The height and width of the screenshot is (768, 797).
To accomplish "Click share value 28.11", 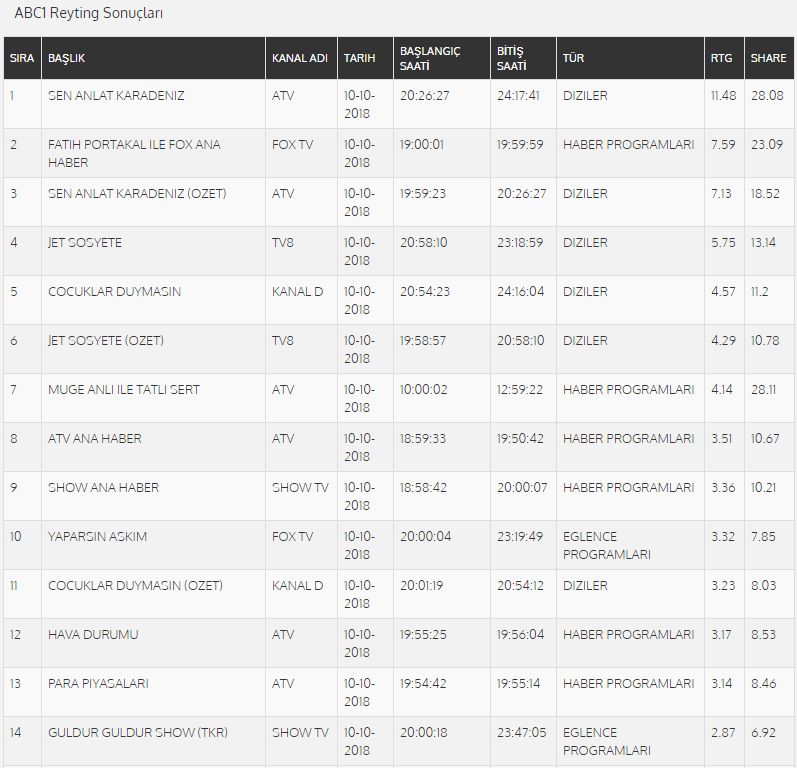I will coord(763,390).
